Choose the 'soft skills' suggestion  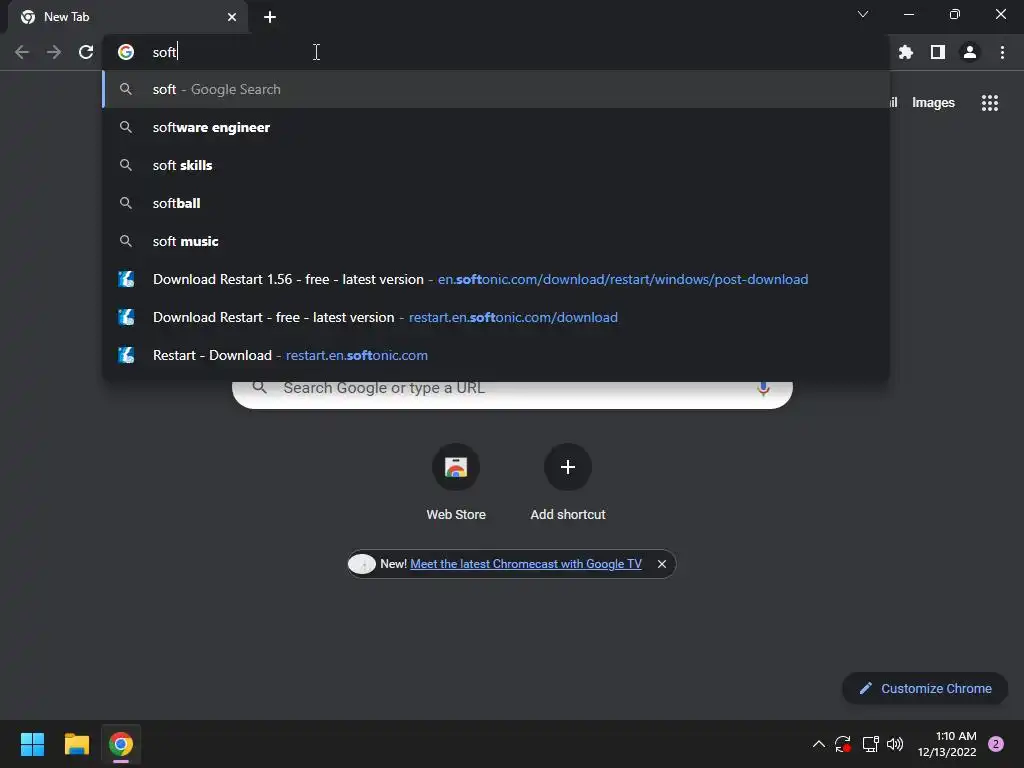pos(496,165)
